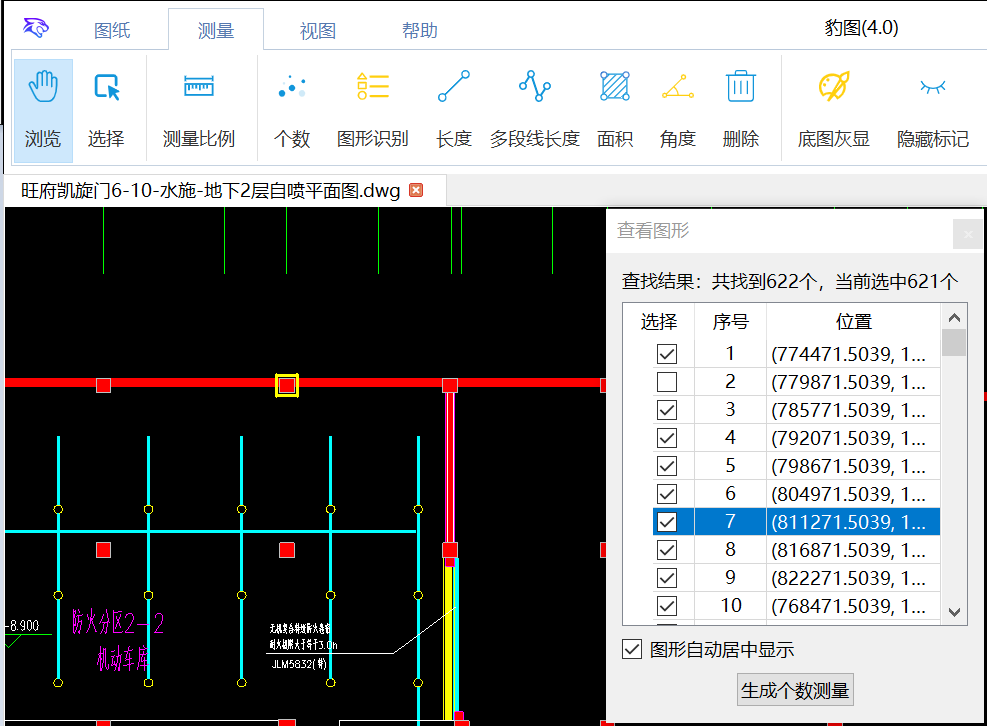The image size is (987, 726).
Task: Activate the 选择 selection tool
Action: pyautogui.click(x=106, y=111)
